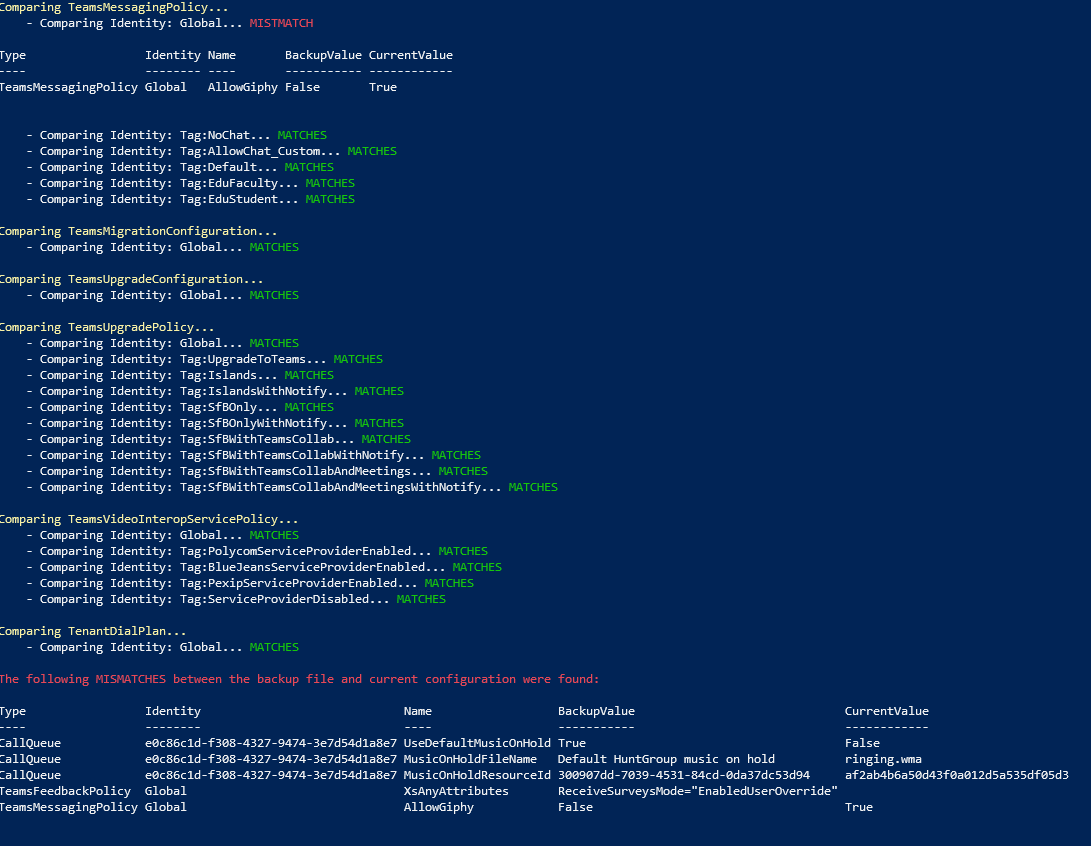Select the 'Tag:SfBWithTeamsCollabAndMeetingsWithNotify...' identity text

coord(340,487)
